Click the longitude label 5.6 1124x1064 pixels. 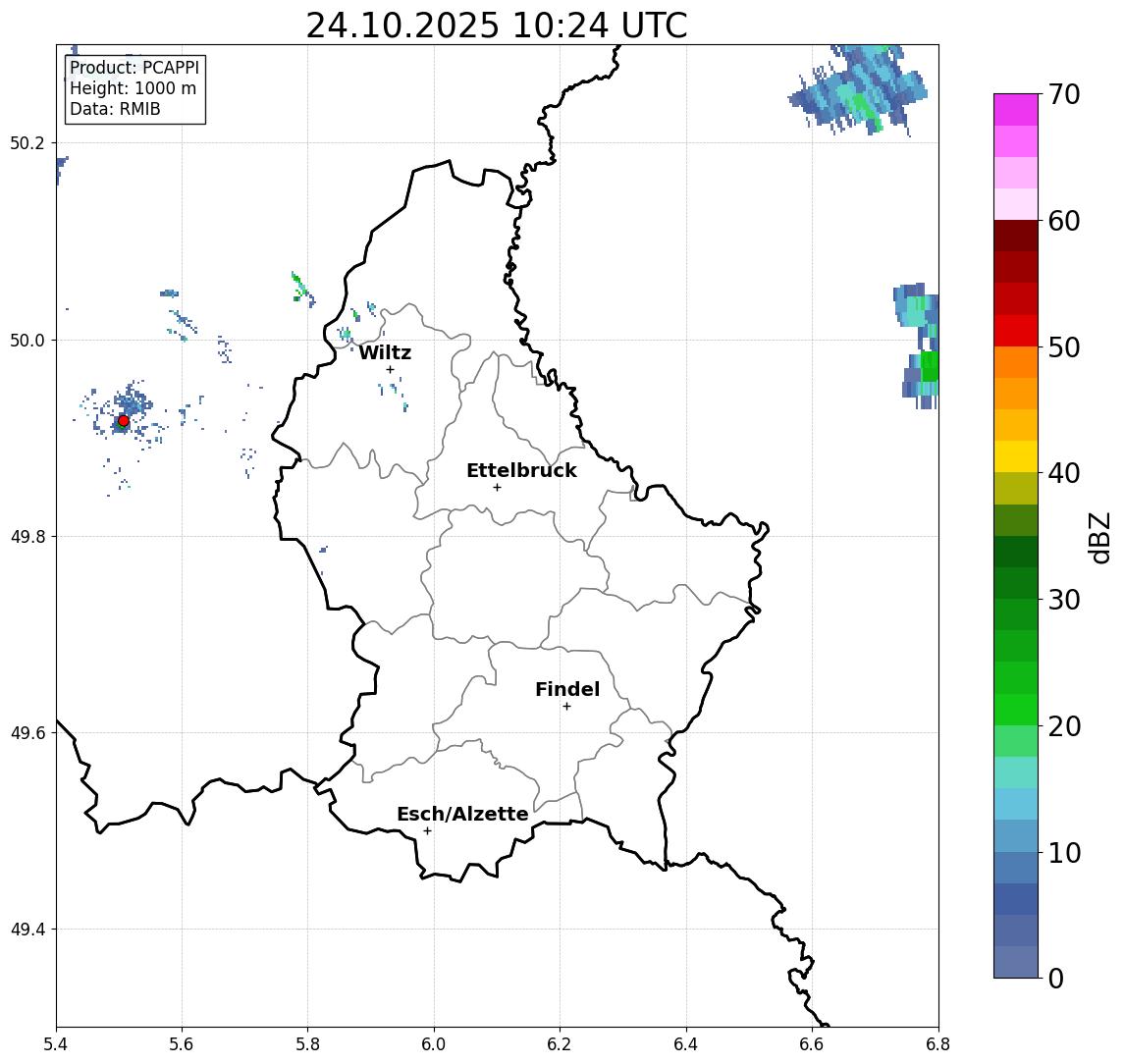coord(182,1044)
